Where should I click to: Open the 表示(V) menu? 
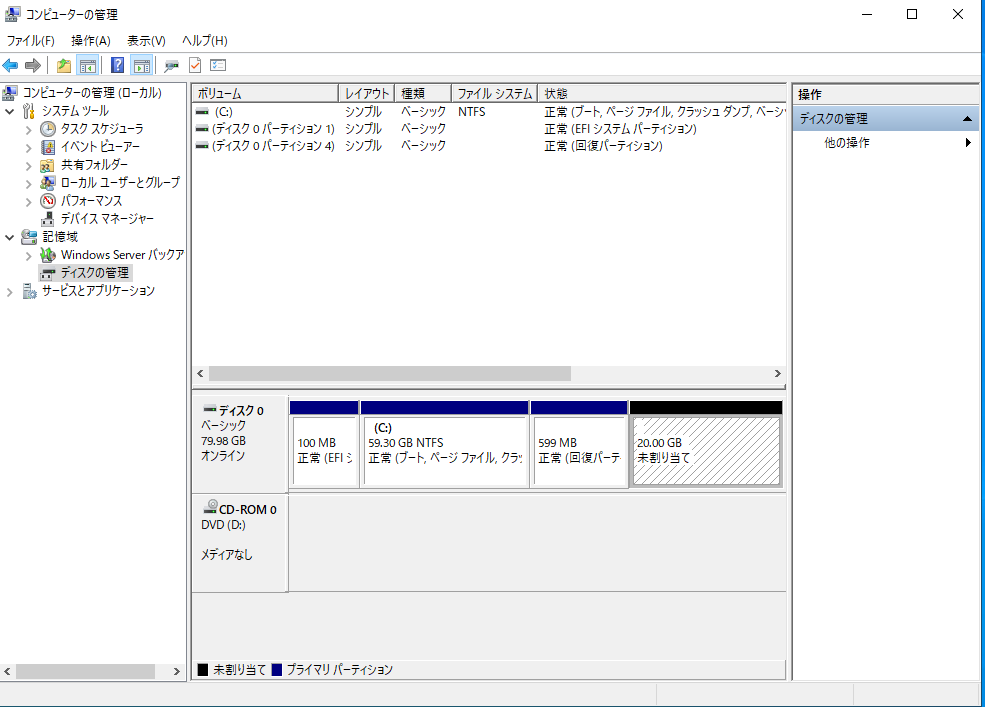tap(146, 41)
